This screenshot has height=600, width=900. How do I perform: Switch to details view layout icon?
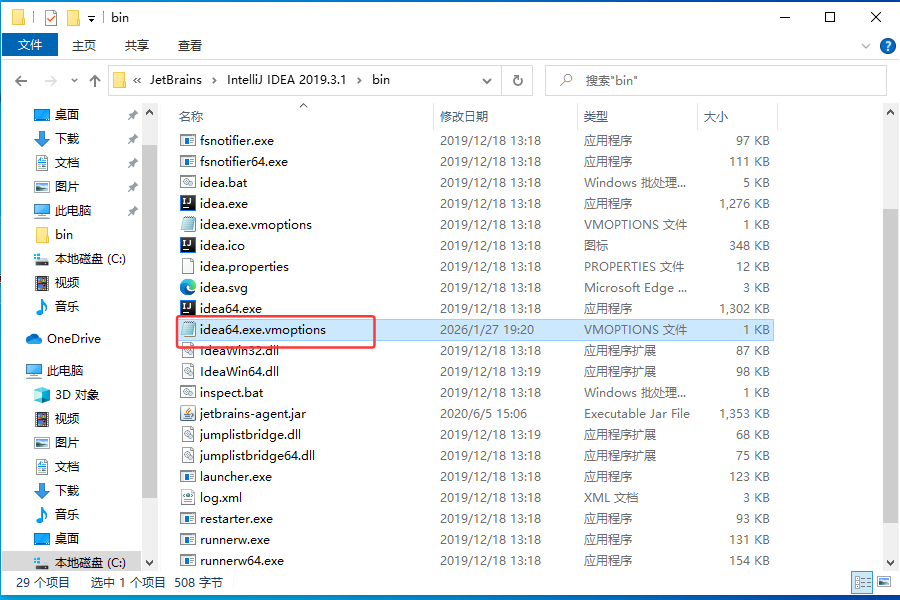[x=862, y=583]
